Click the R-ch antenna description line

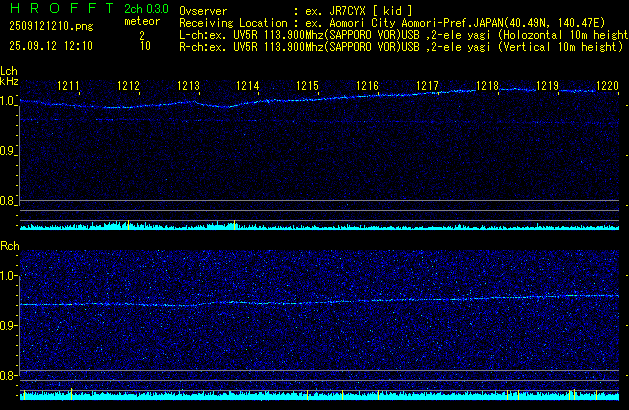[x=401, y=47]
